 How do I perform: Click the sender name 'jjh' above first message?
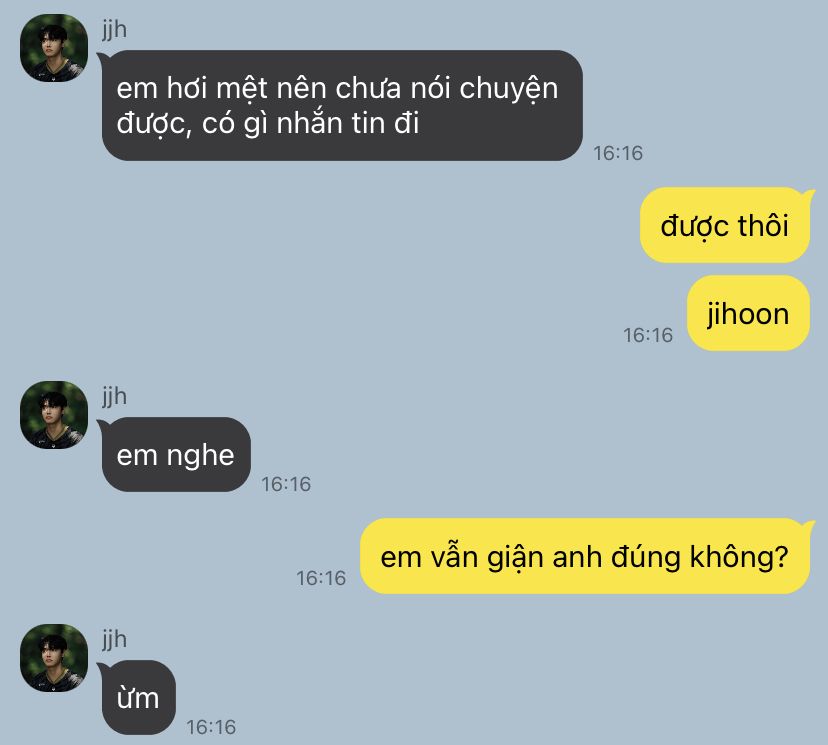[115, 29]
